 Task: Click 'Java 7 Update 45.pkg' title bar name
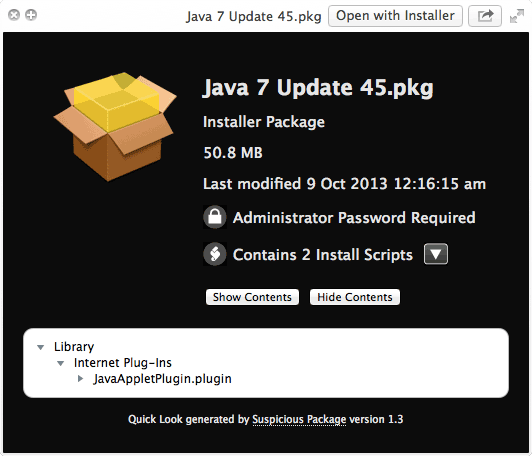[253, 17]
